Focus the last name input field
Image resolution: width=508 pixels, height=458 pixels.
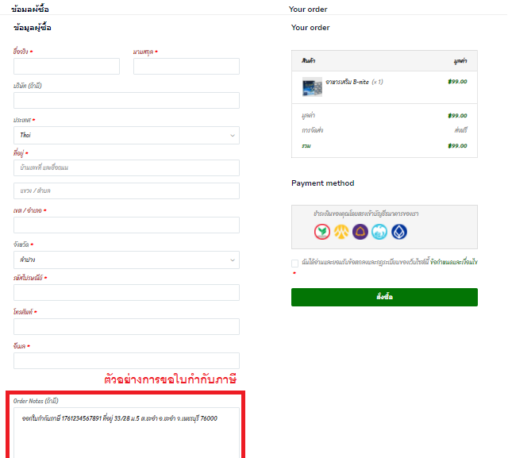coord(186,66)
